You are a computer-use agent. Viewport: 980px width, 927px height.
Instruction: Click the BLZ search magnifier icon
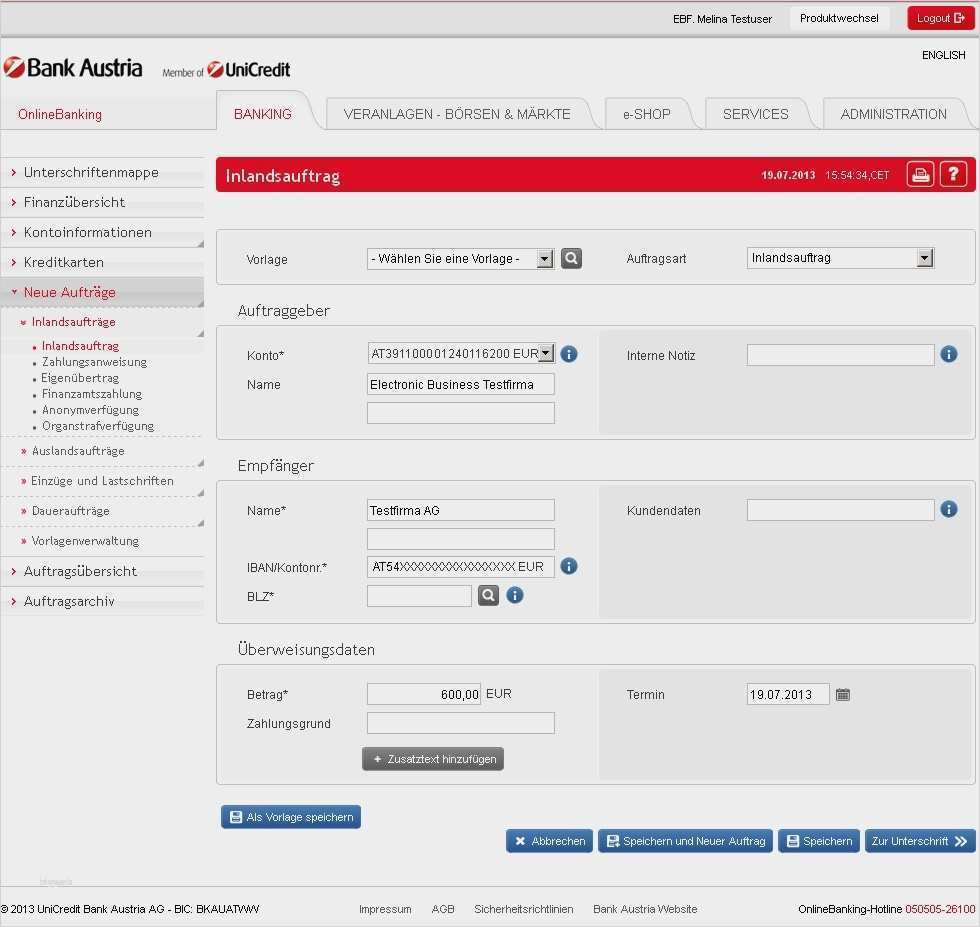(x=487, y=596)
